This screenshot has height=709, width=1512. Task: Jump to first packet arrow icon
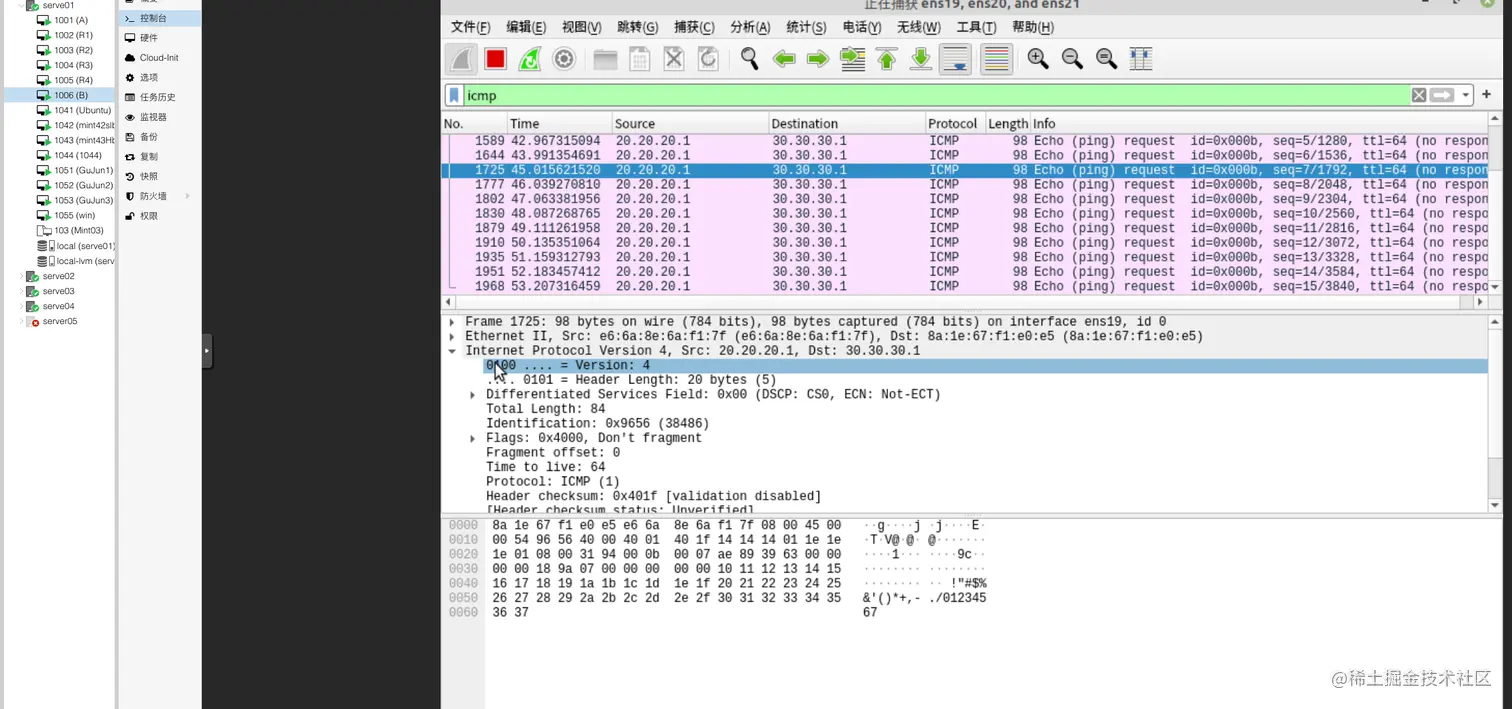[887, 59]
